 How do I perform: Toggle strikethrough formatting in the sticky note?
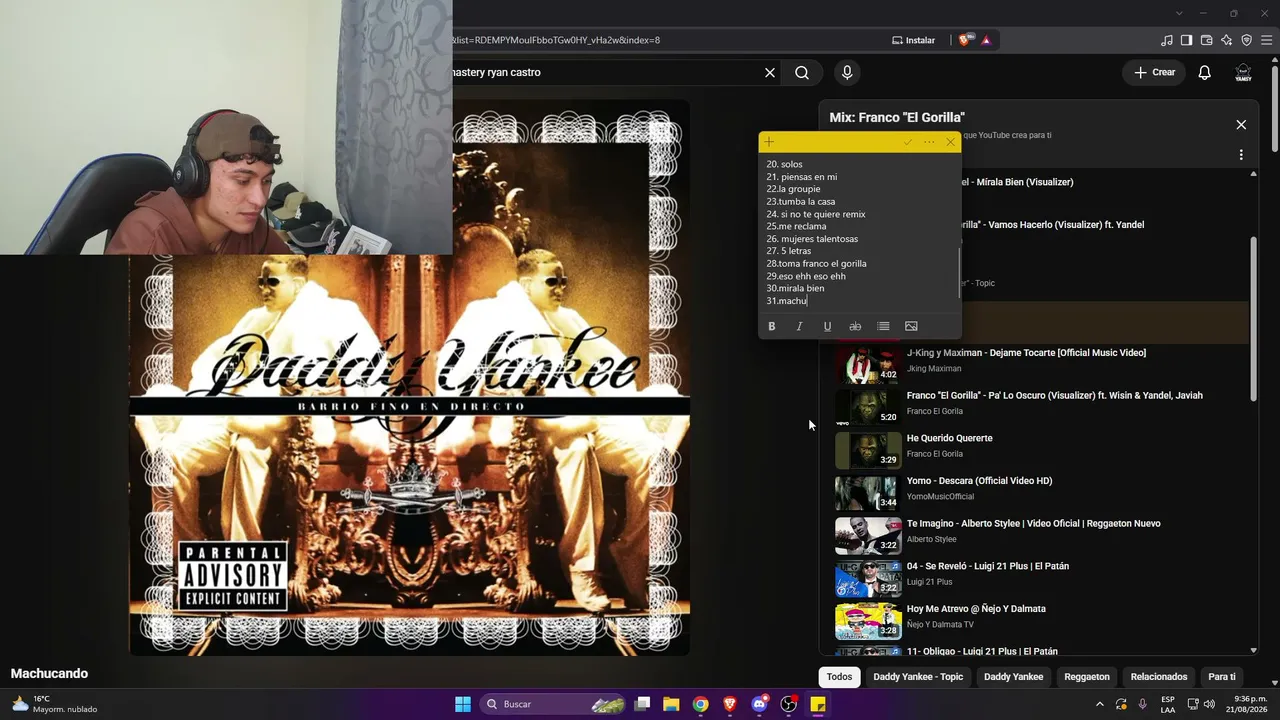(x=855, y=326)
